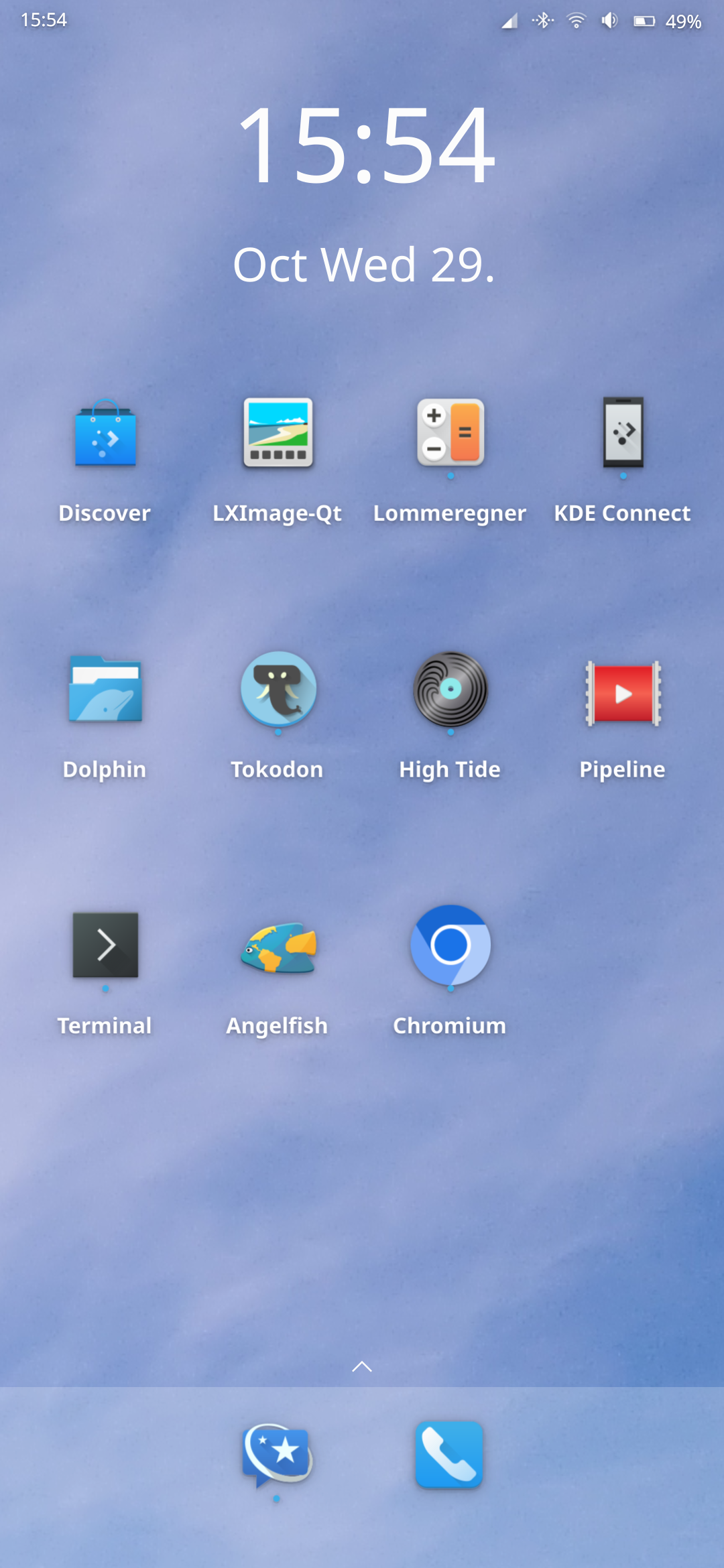
Task: Launch KDE Connect
Action: (x=623, y=434)
